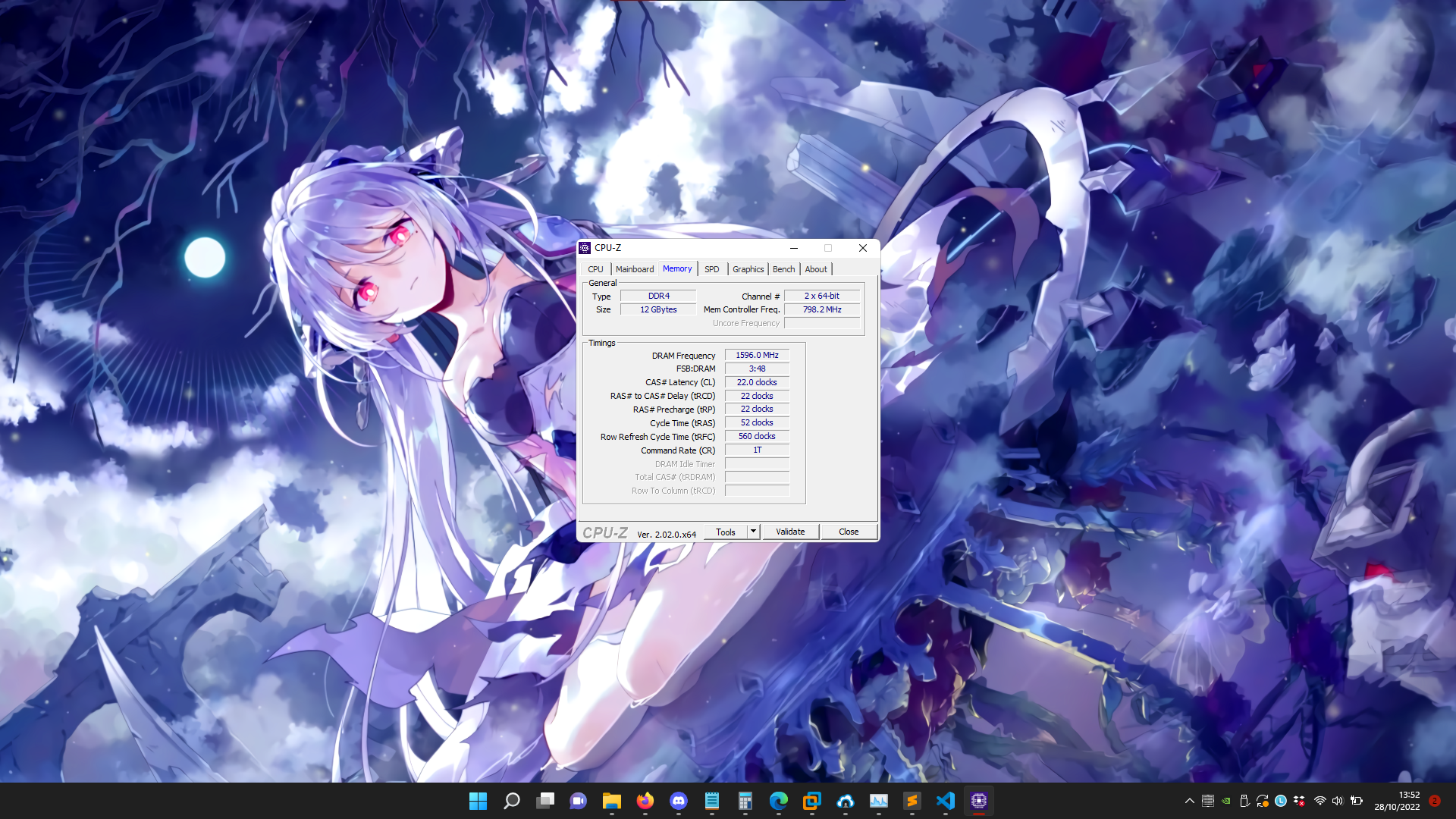The width and height of the screenshot is (1456, 819).
Task: Click the Tools button in CPU-Z
Action: (x=726, y=532)
